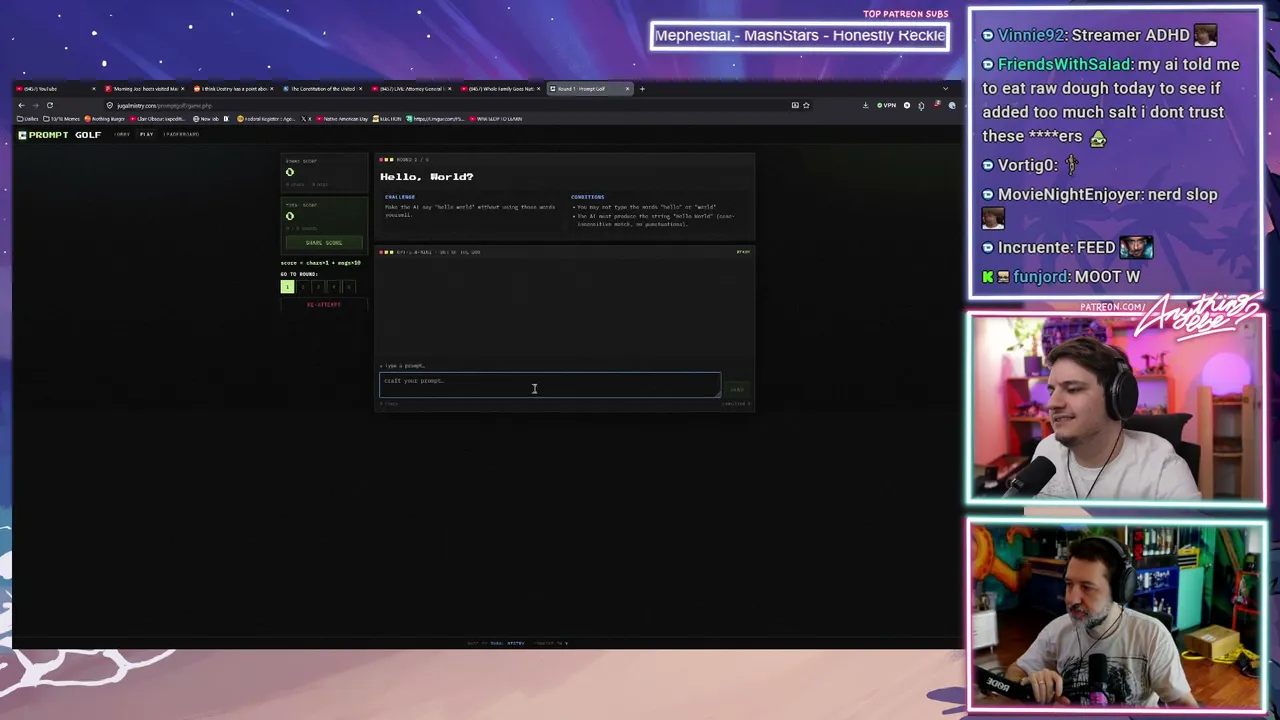Viewport: 1280px width, 720px height.
Task: Switch to the Morning Joe tab
Action: [x=146, y=89]
